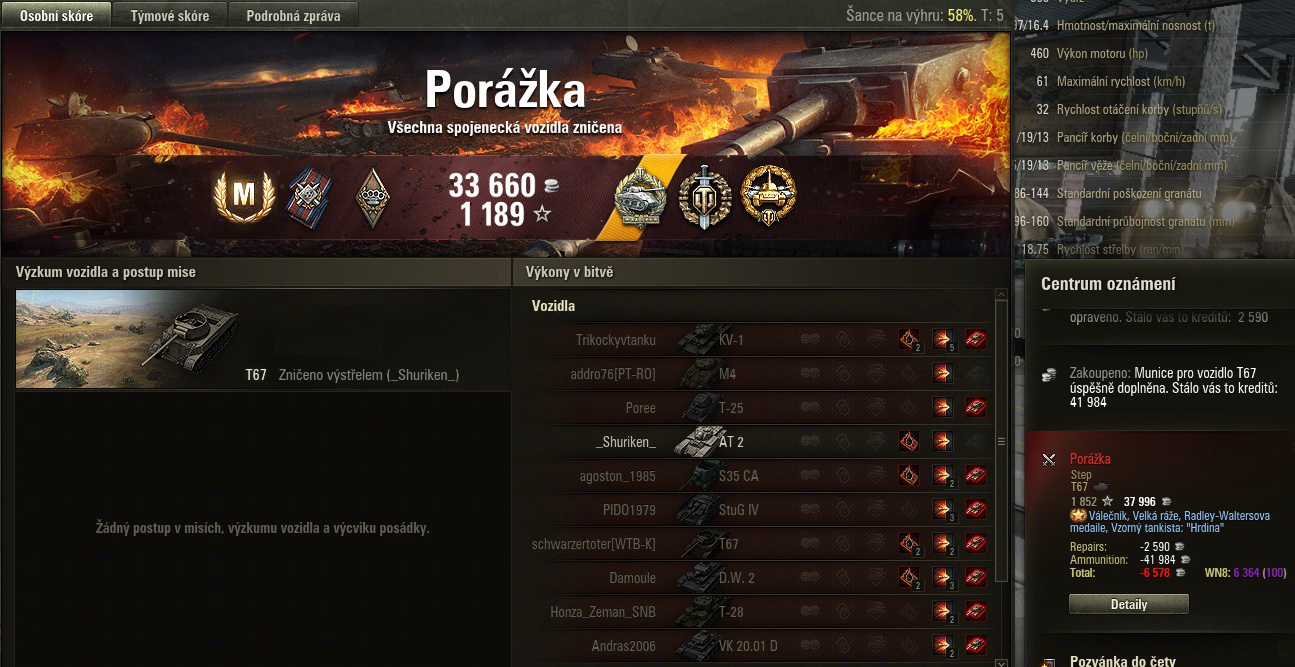Click the damage icon in PIDO1979 row
Image resolution: width=1295 pixels, height=667 pixels.
(x=943, y=510)
